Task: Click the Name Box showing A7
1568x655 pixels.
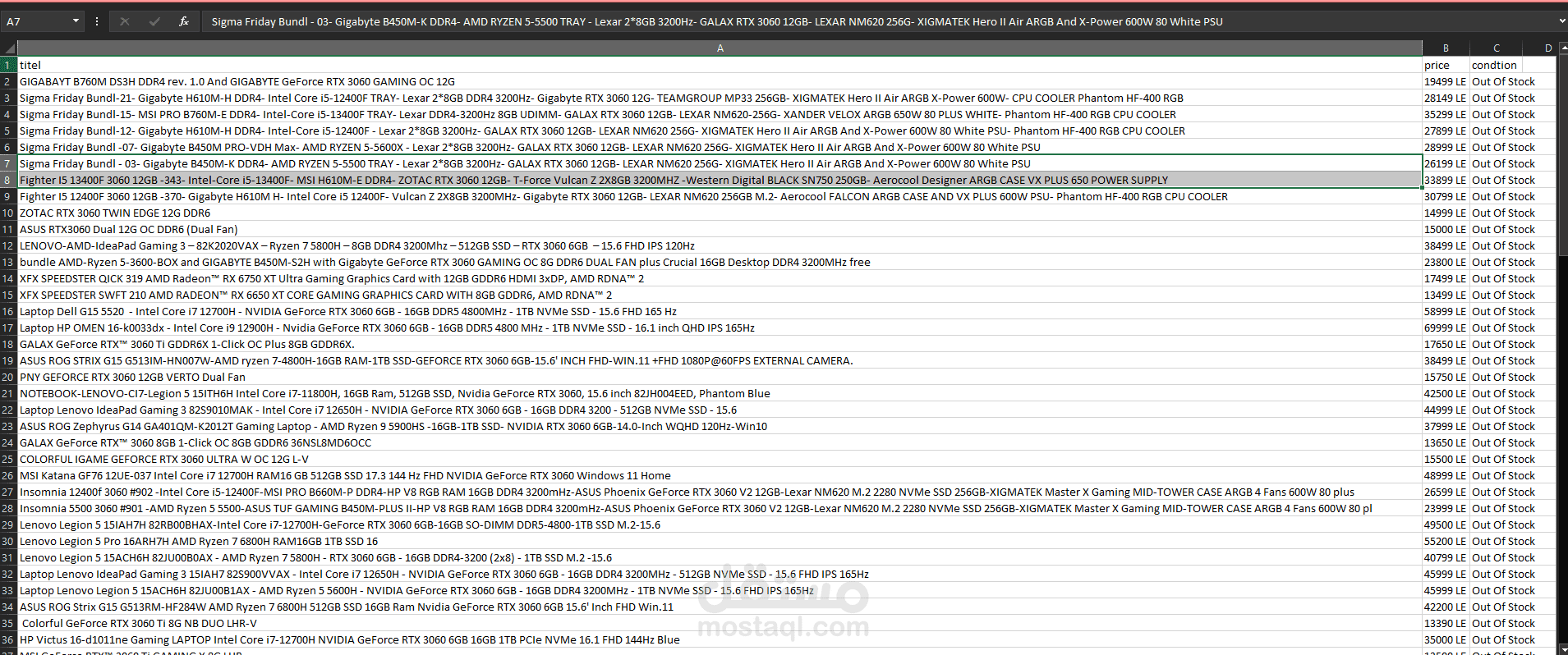Action: 36,21
